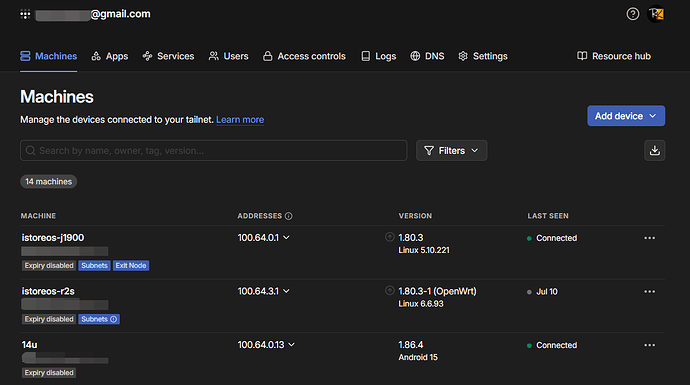Open the DNS tab
The width and height of the screenshot is (690, 385).
(x=427, y=56)
